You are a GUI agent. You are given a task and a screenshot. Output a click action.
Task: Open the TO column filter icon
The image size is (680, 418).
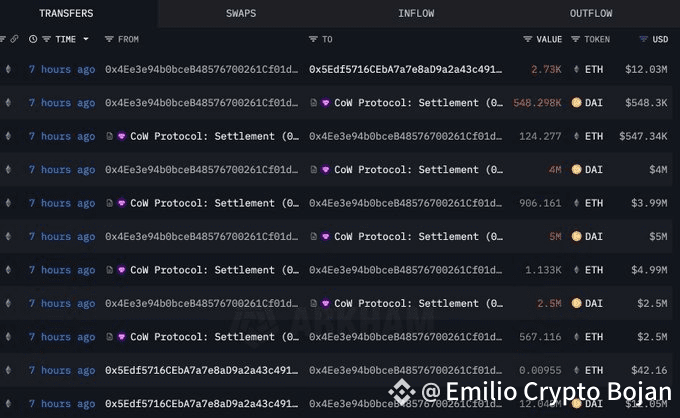tap(313, 39)
